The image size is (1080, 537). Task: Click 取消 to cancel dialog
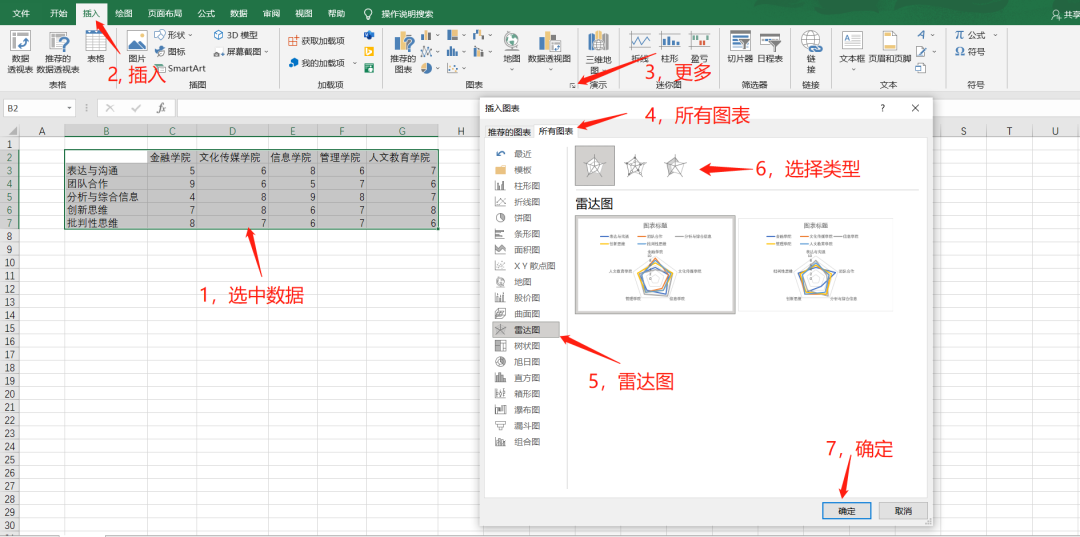[x=903, y=511]
